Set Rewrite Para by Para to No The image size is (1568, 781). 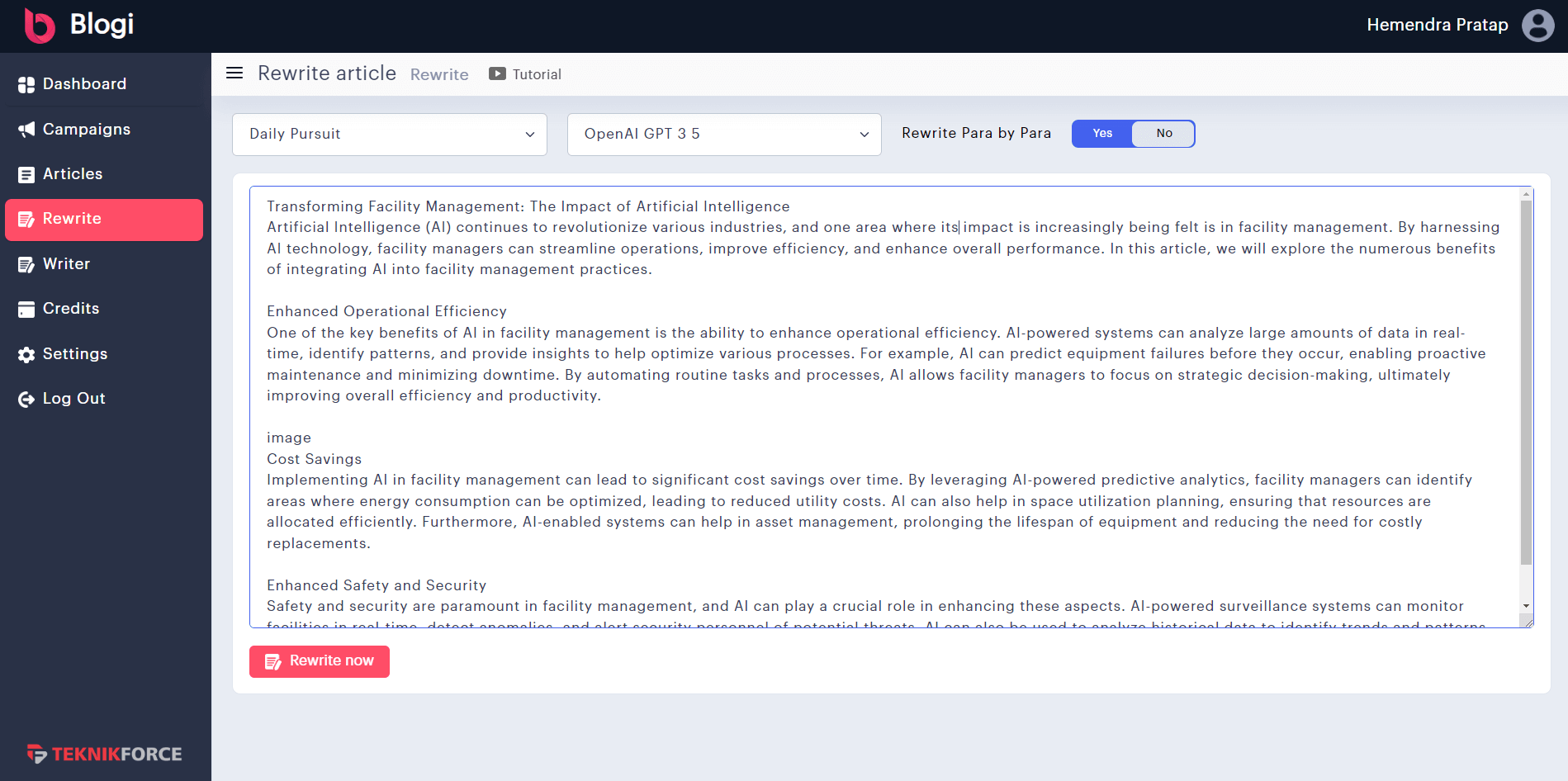tap(1163, 134)
